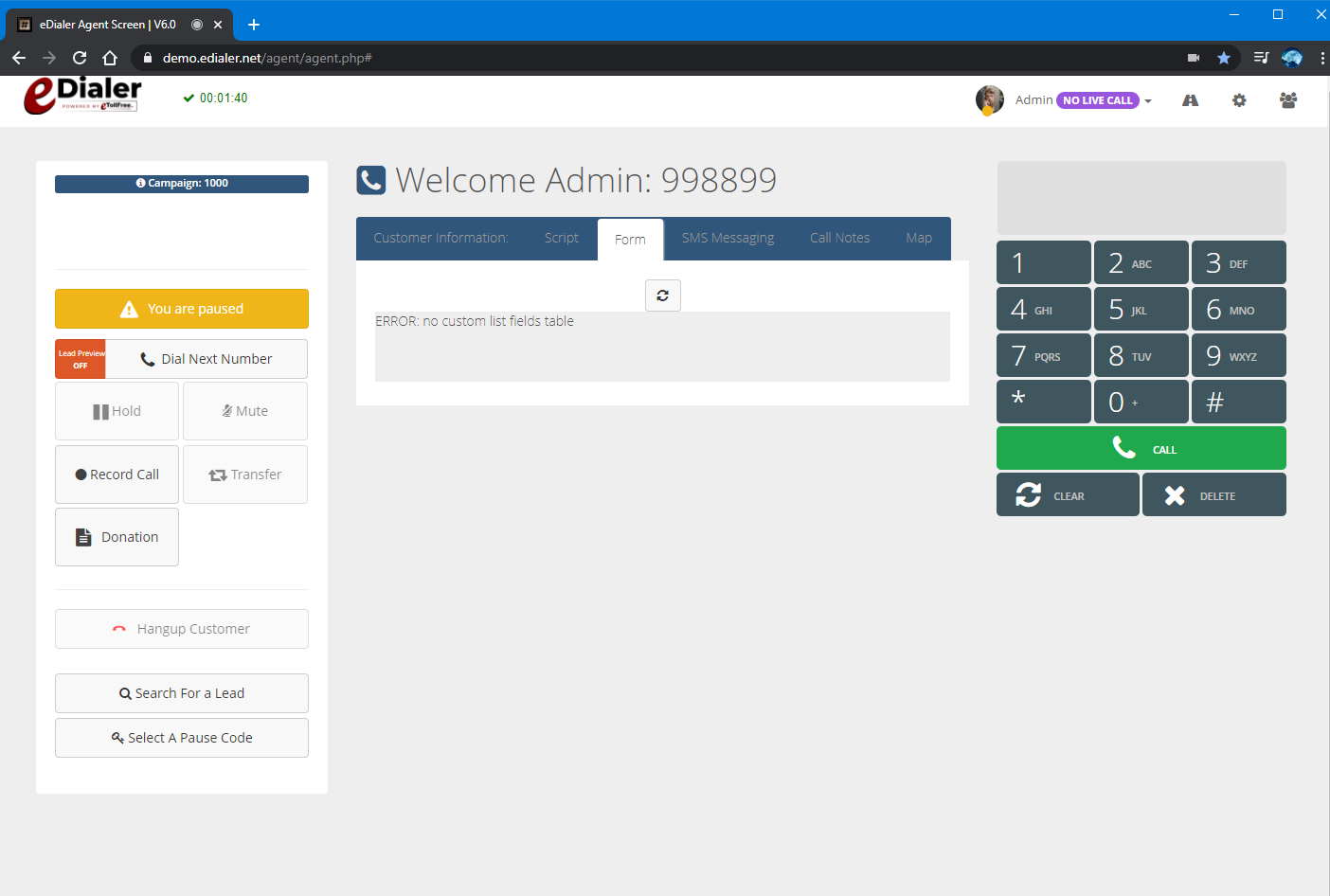The width and height of the screenshot is (1330, 896).
Task: Click the users group icon
Action: point(1288,100)
